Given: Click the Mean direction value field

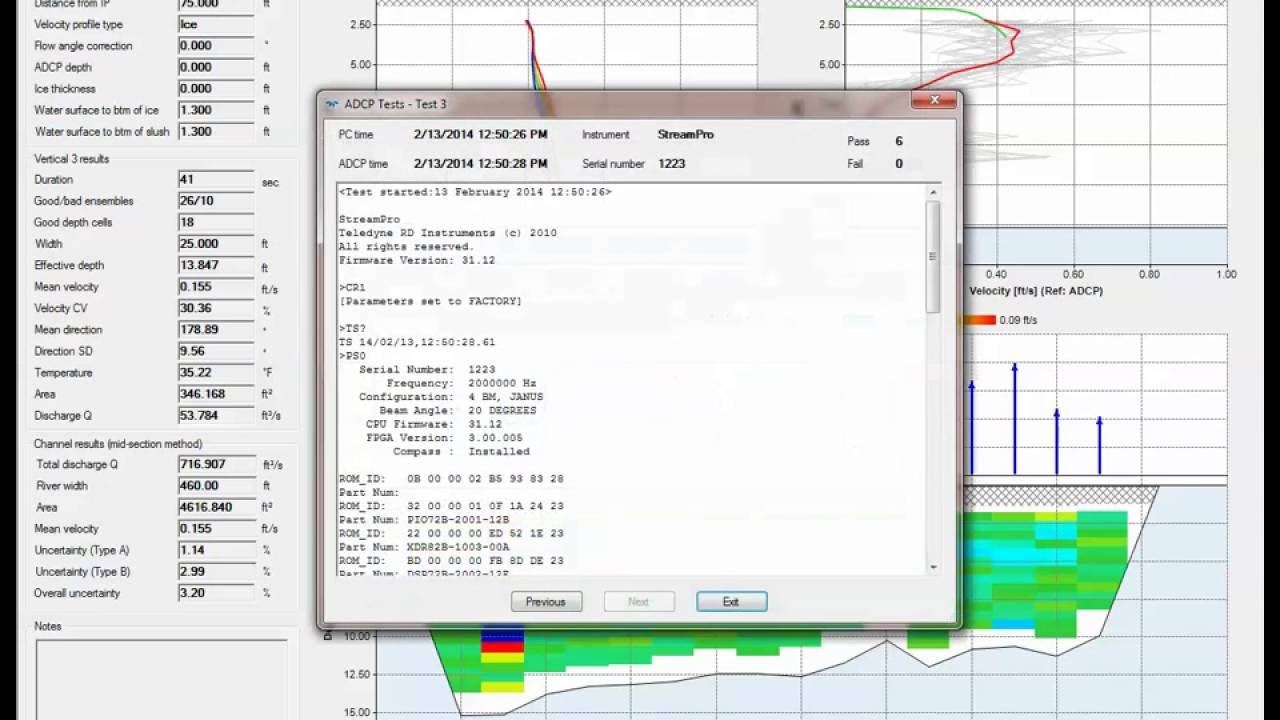Looking at the screenshot, I should tap(216, 330).
